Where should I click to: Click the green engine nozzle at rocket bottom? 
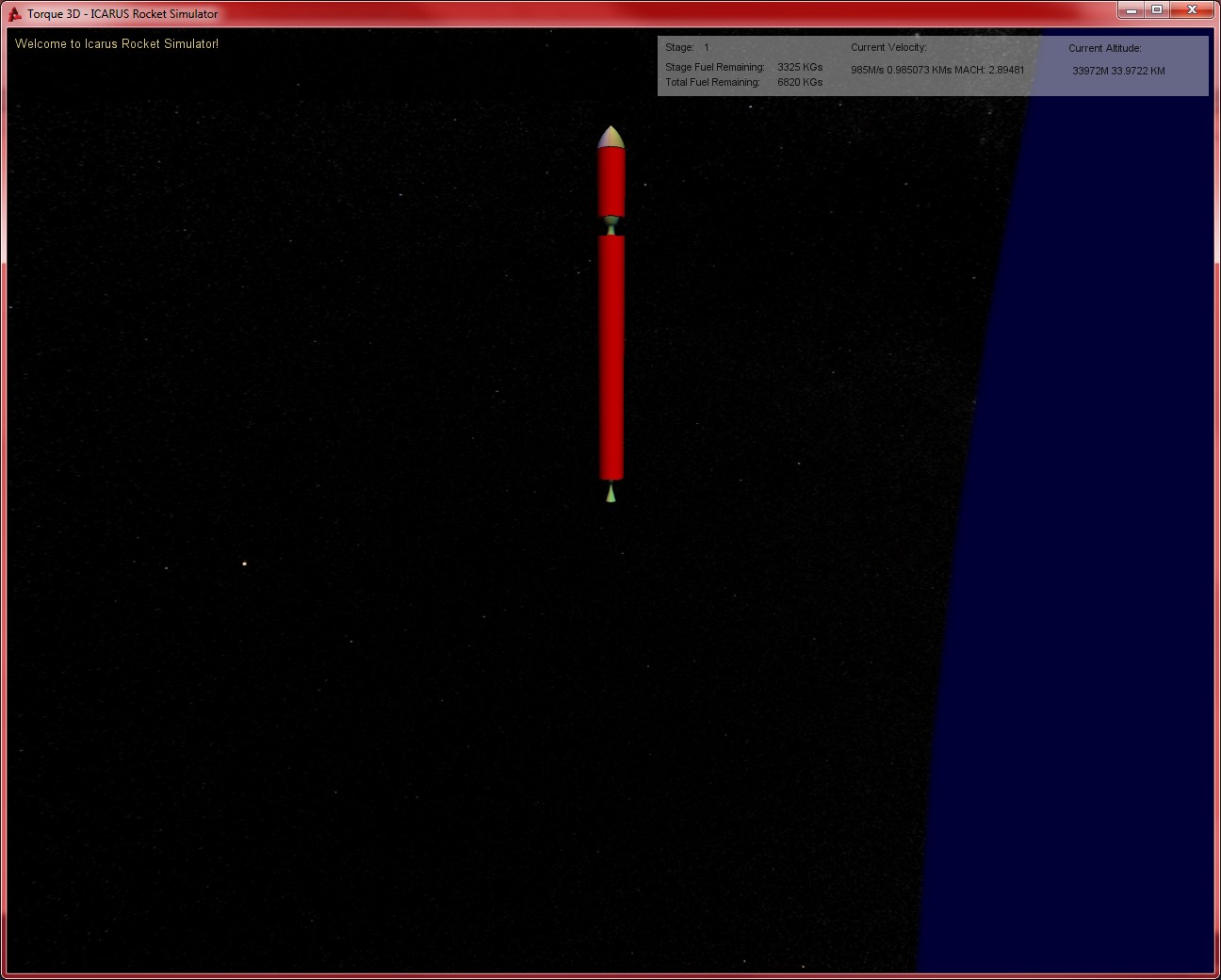pos(610,492)
